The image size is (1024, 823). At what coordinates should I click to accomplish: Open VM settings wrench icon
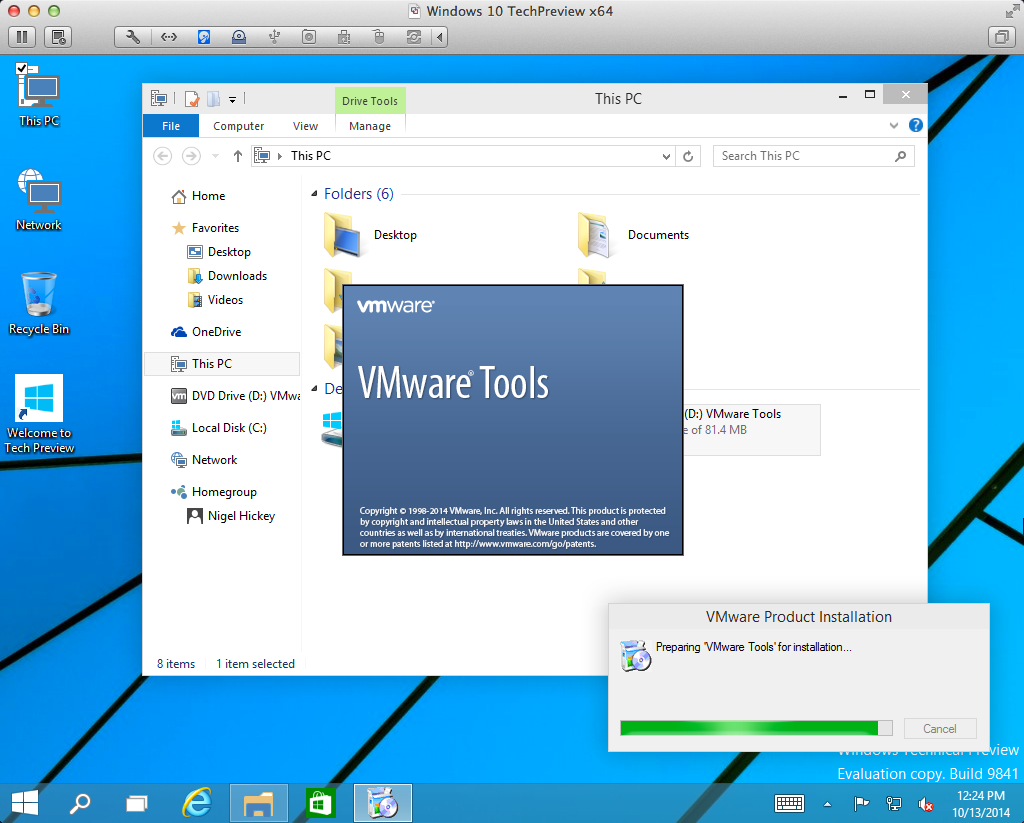133,37
